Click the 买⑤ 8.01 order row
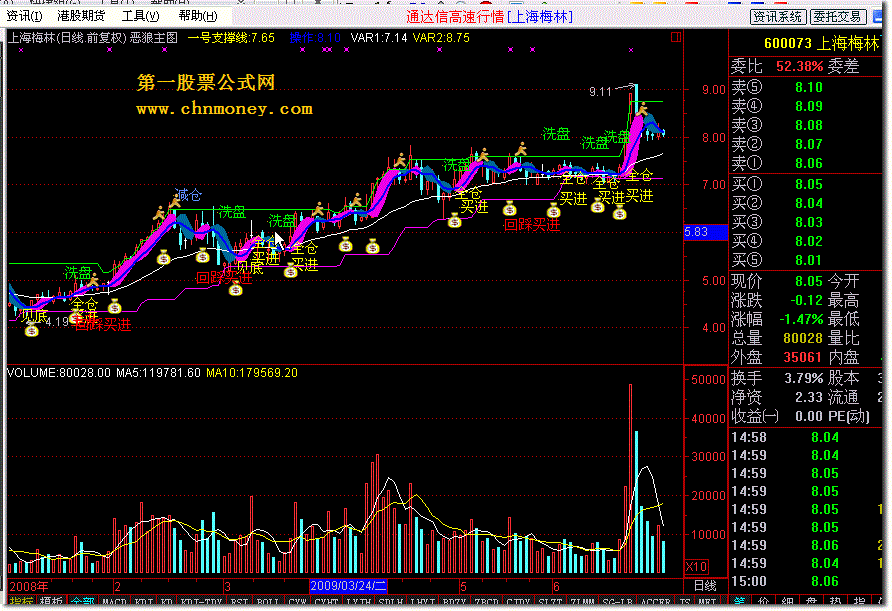The image size is (892, 611). point(805,260)
